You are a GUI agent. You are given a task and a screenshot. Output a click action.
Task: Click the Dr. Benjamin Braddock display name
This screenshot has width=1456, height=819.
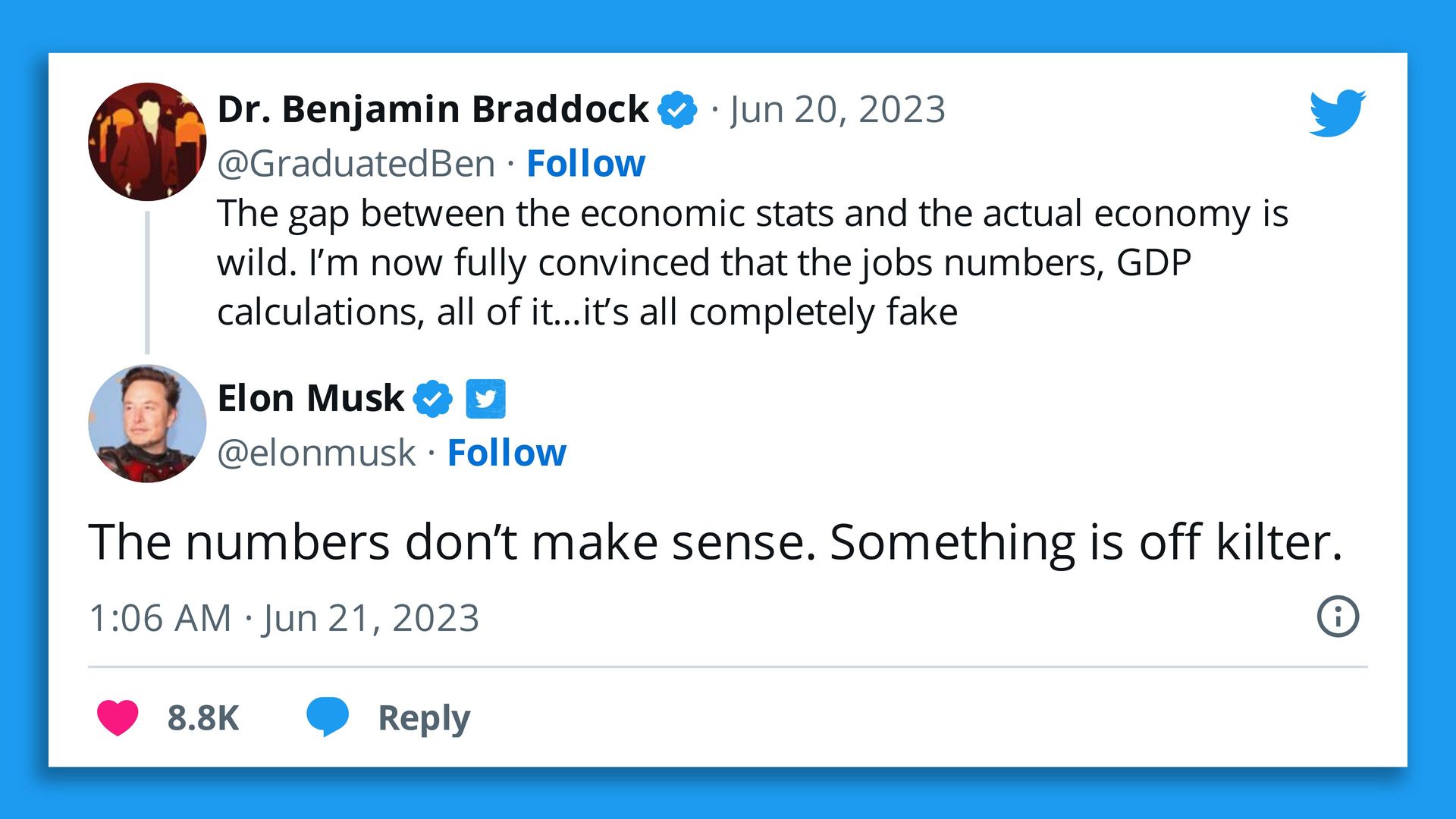[433, 109]
